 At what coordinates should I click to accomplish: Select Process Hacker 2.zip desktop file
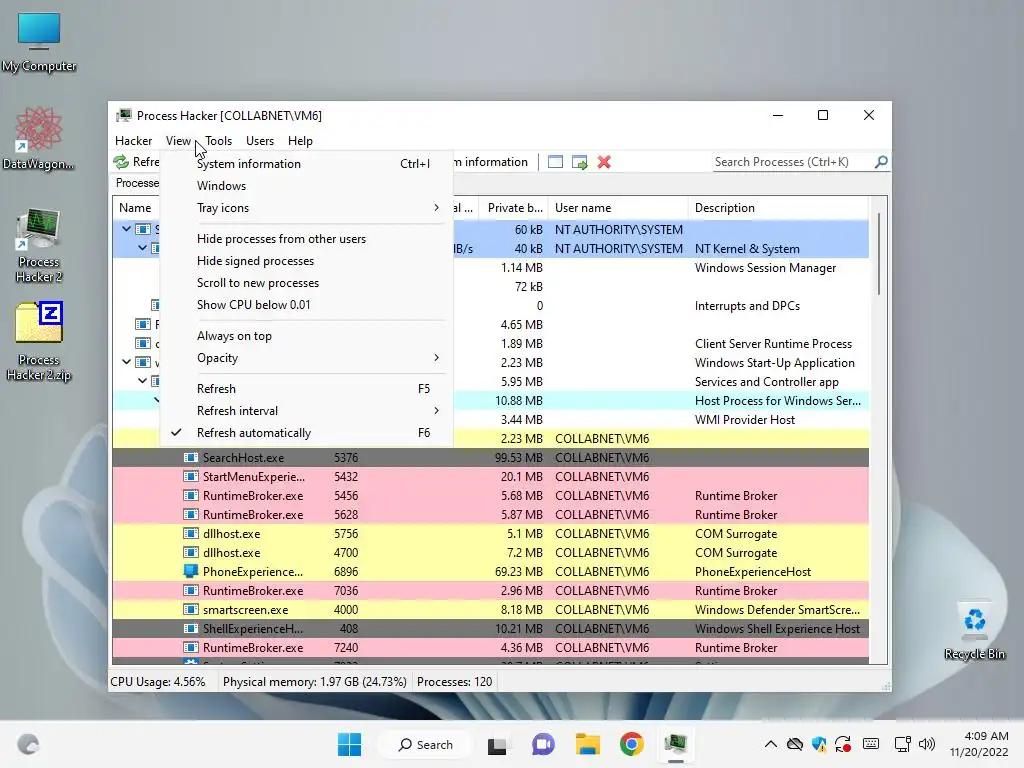pyautogui.click(x=39, y=341)
